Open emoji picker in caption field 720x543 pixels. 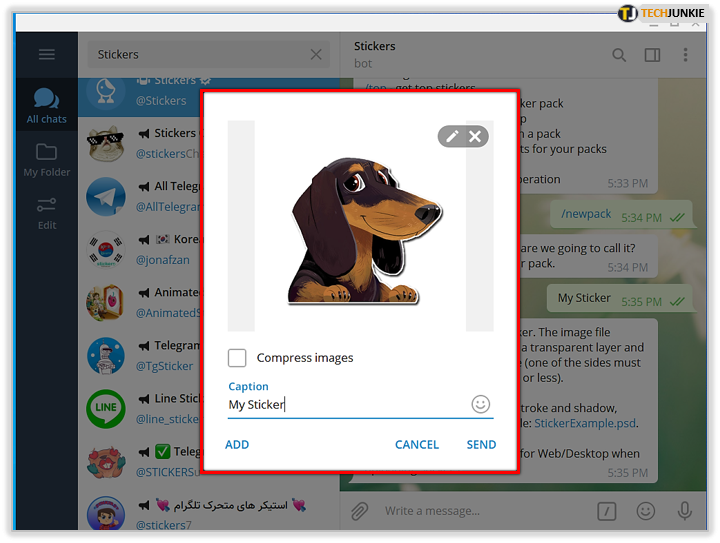click(480, 404)
